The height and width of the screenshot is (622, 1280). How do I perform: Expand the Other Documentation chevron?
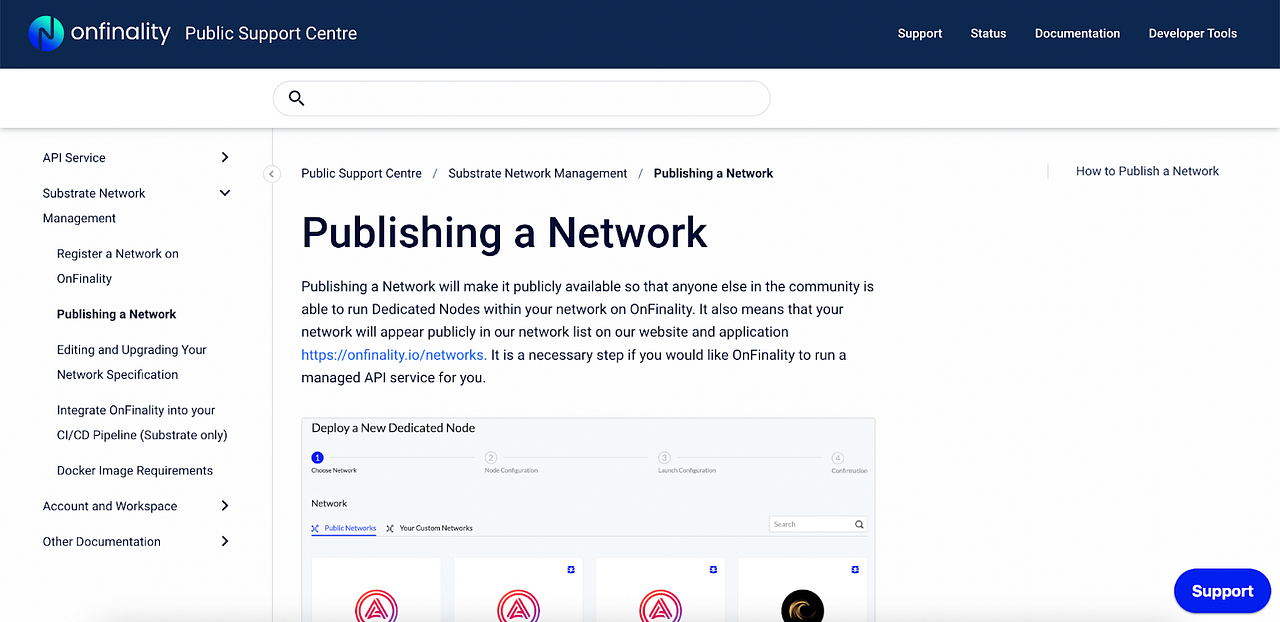(225, 541)
